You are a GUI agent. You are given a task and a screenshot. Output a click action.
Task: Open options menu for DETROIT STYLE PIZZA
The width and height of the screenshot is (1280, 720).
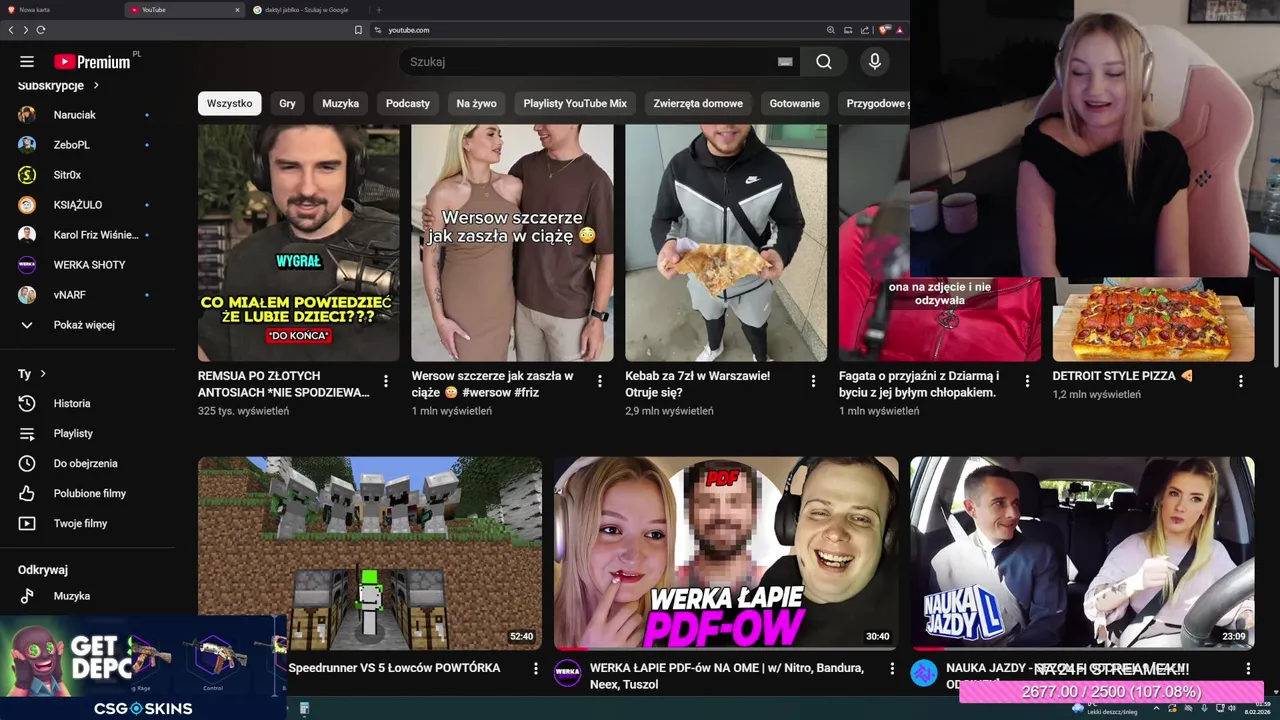point(1241,381)
